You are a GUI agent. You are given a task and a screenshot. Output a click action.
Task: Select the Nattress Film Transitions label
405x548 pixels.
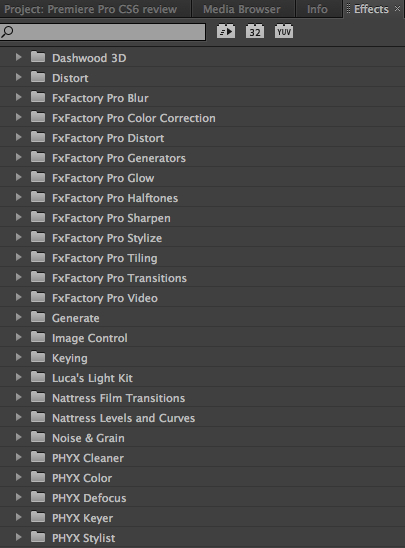coord(118,398)
